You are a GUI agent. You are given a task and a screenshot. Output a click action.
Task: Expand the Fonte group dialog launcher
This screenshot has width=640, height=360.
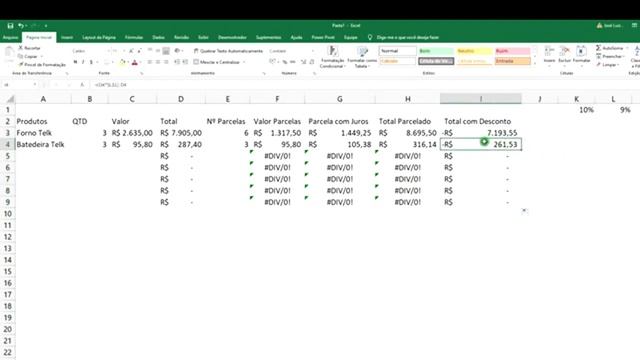(142, 73)
